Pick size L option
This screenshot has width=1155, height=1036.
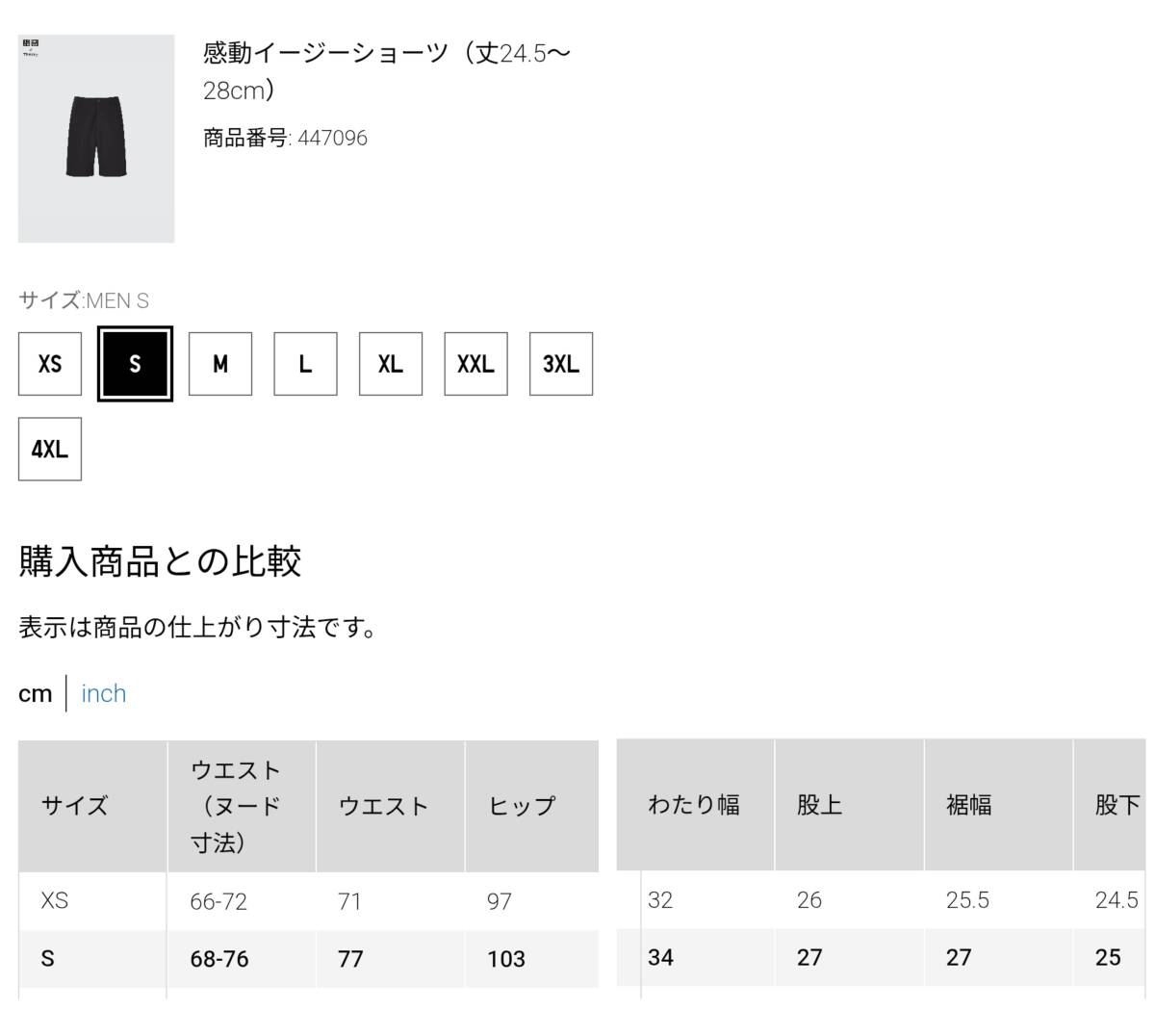[x=305, y=364]
